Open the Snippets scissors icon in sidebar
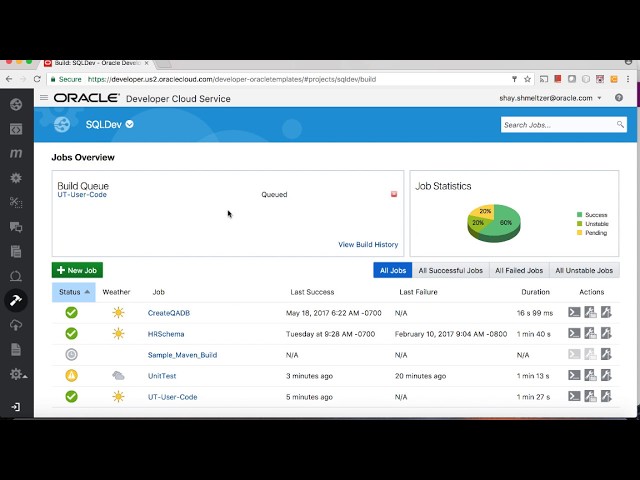Viewport: 640px width, 480px height. click(16, 202)
